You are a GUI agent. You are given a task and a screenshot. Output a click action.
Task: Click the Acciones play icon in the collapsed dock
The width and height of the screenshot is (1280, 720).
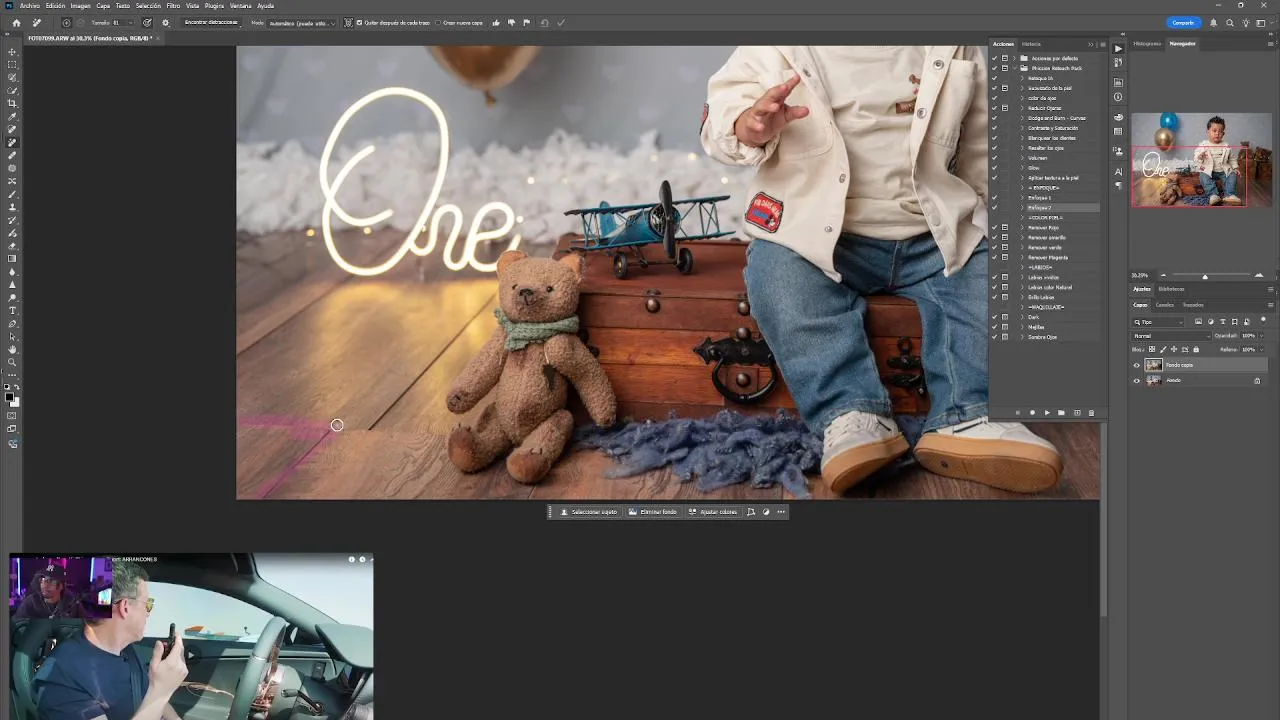click(1118, 48)
